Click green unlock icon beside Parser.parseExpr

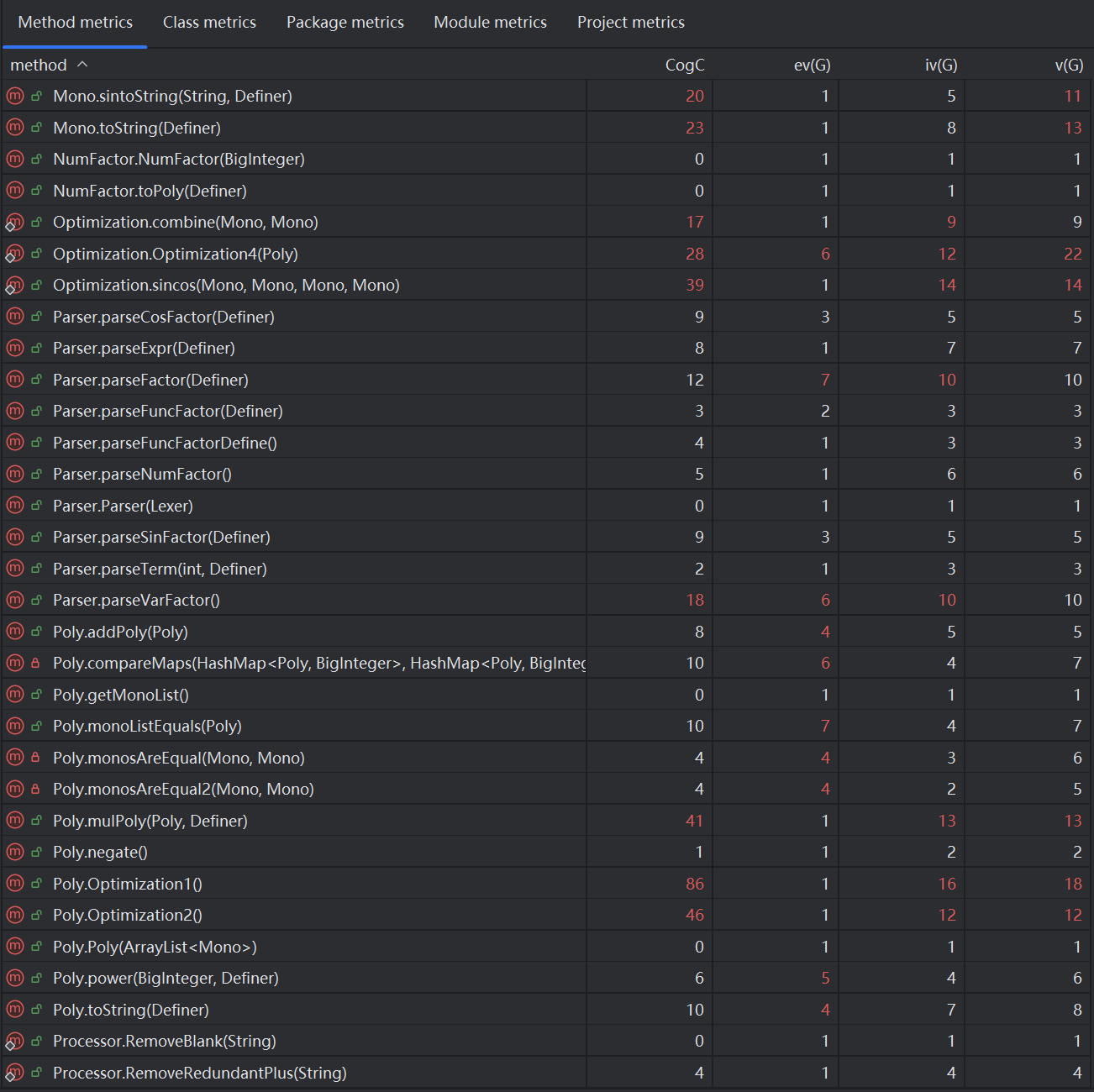click(x=36, y=349)
